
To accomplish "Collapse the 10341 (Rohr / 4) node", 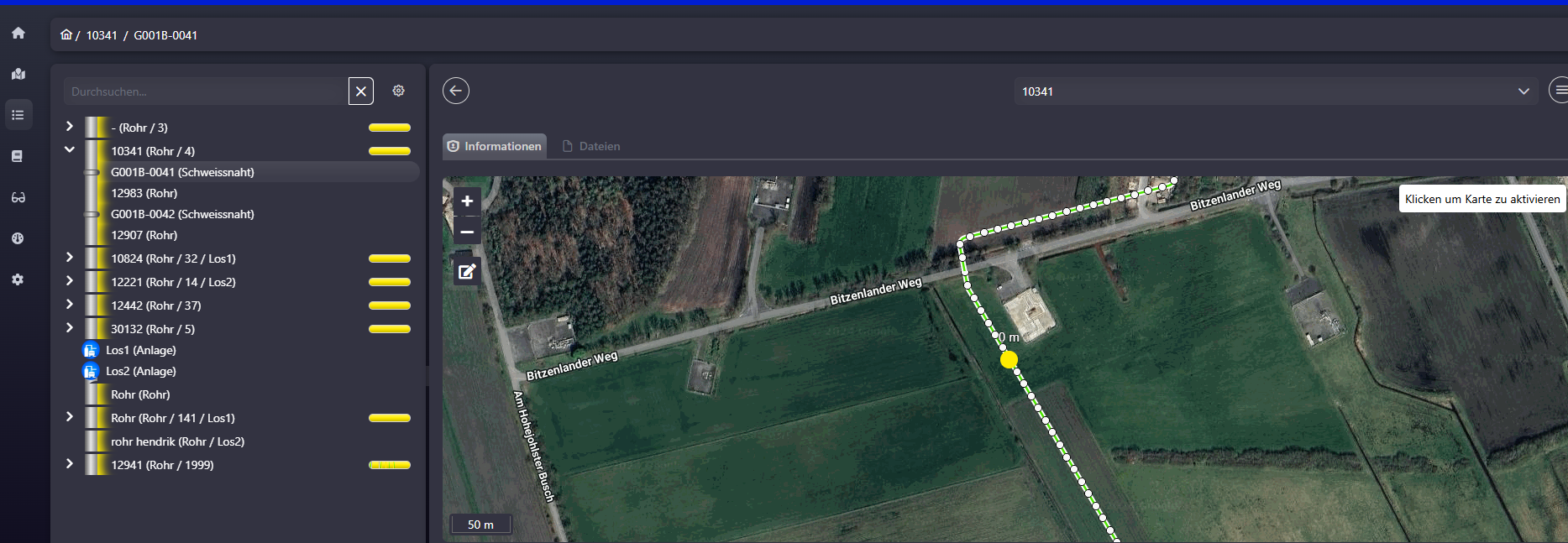I will click(70, 150).
